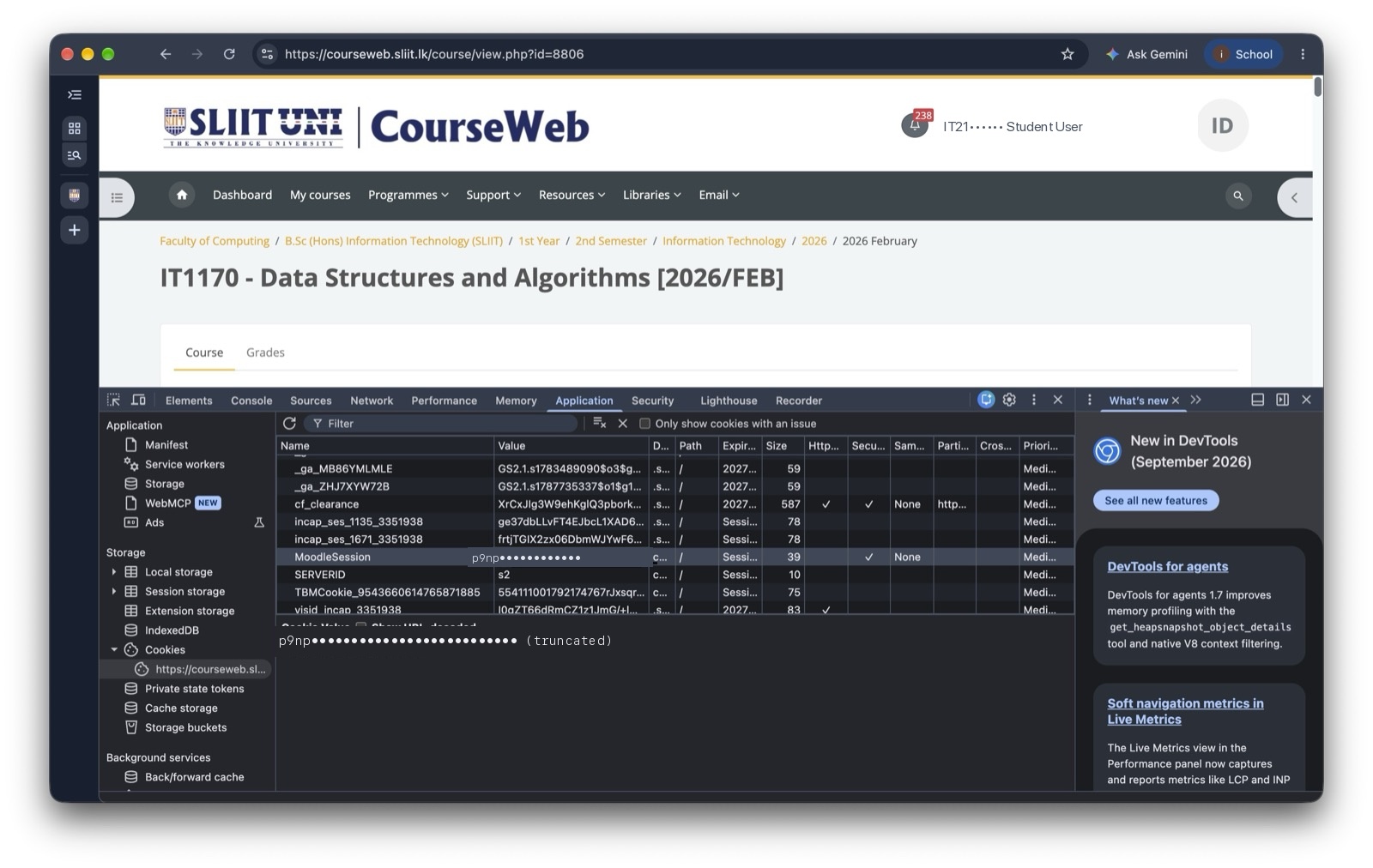The width and height of the screenshot is (1373, 868).
Task: Open the block drawer chevron on right
Action: click(1294, 197)
